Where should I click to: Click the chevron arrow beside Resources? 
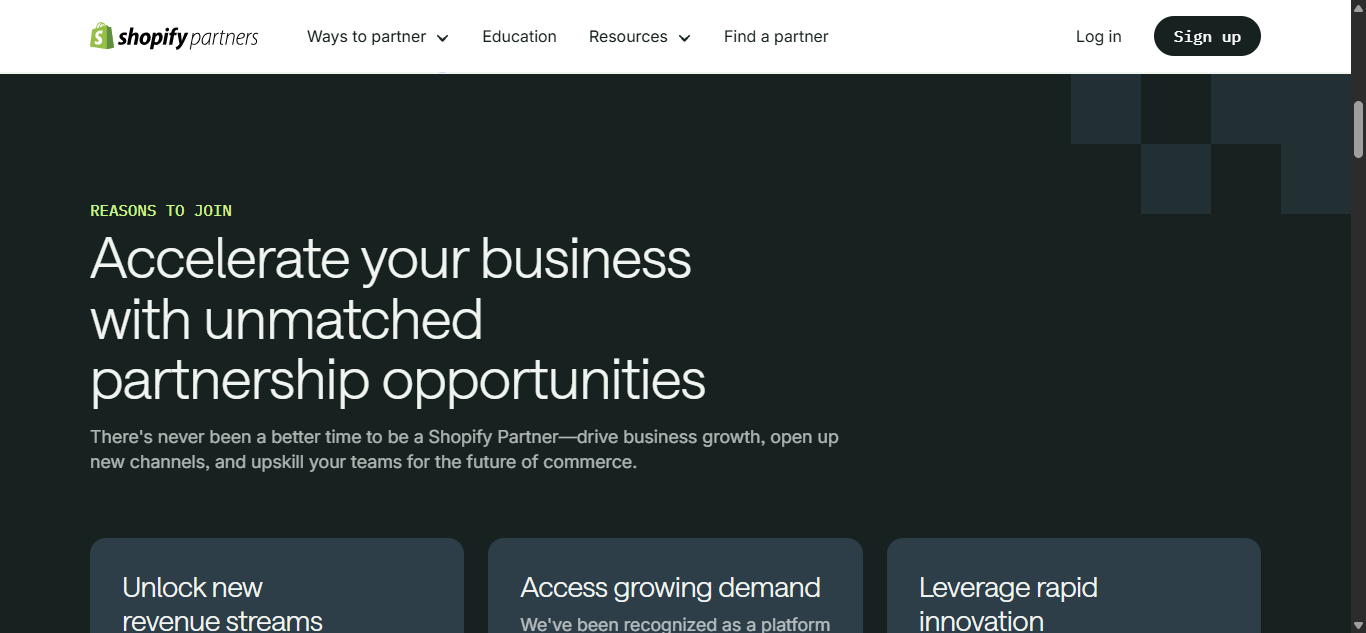click(x=685, y=38)
